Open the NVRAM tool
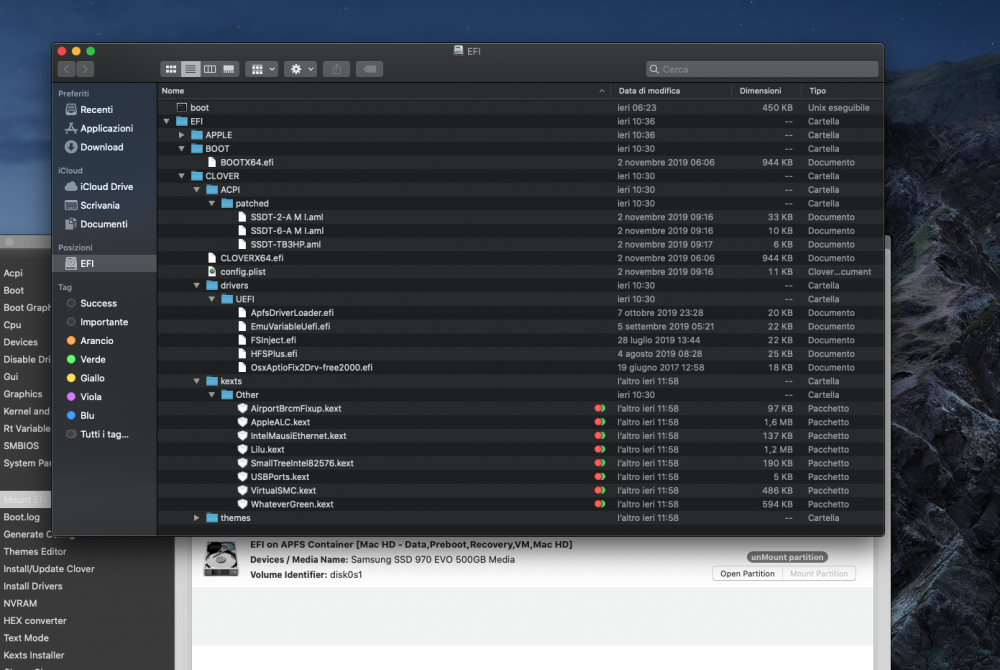This screenshot has height=670, width=1000. 20,603
